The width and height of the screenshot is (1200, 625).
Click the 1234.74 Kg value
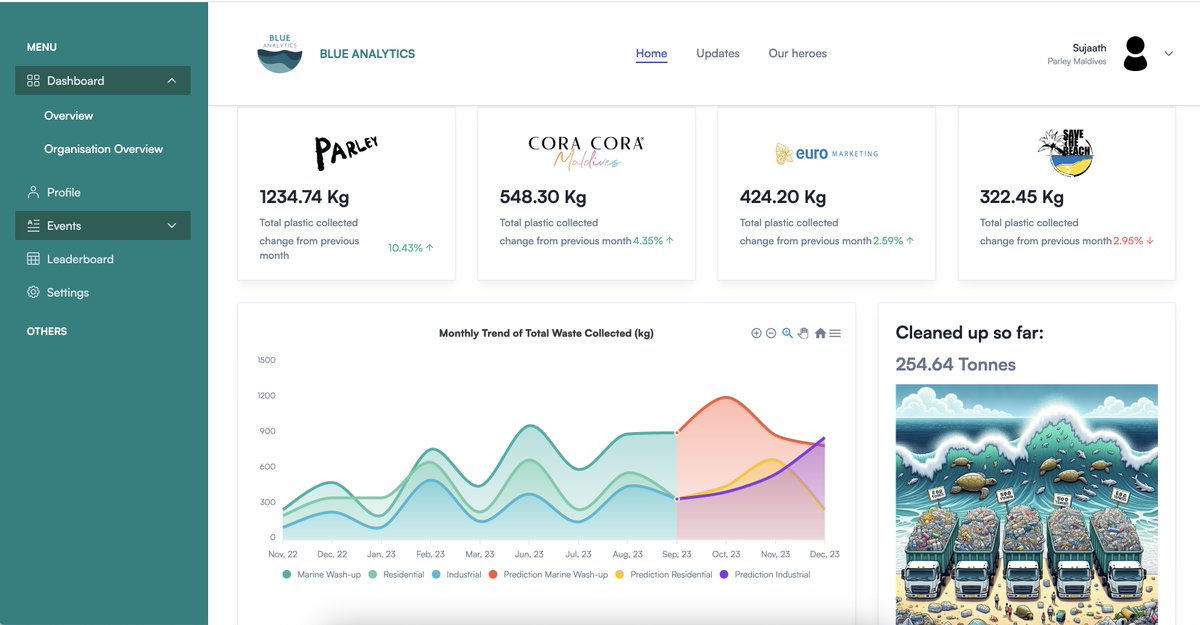[x=304, y=197]
